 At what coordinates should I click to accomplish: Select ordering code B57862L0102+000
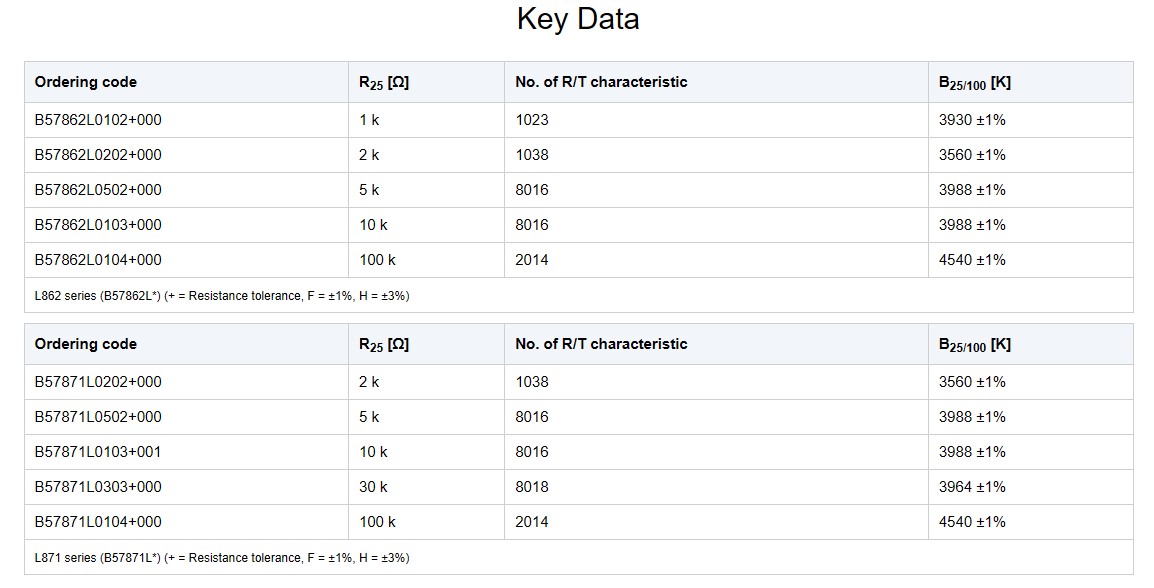point(98,120)
